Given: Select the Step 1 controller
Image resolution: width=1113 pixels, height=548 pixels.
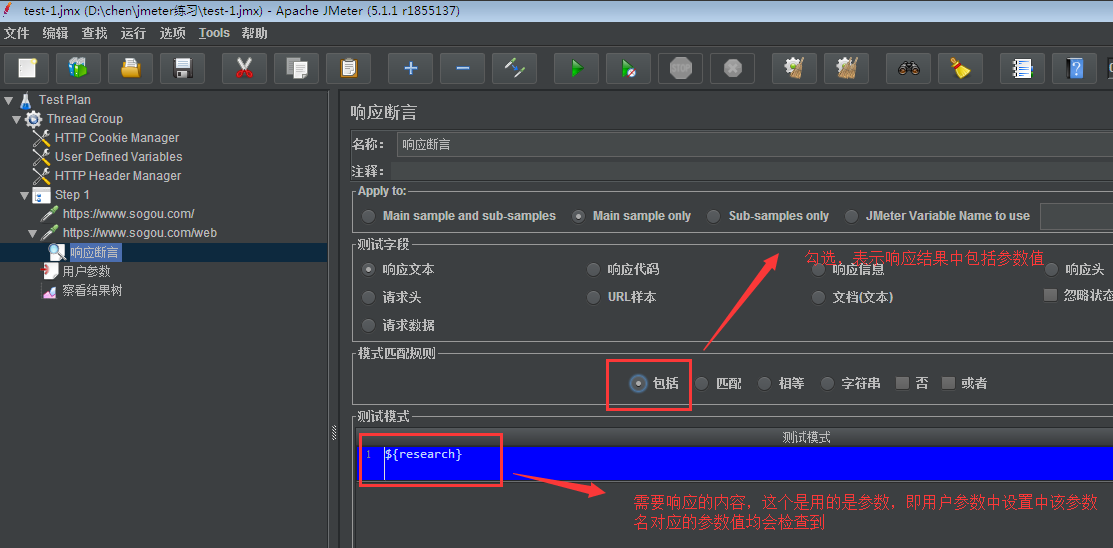Looking at the screenshot, I should (x=72, y=194).
